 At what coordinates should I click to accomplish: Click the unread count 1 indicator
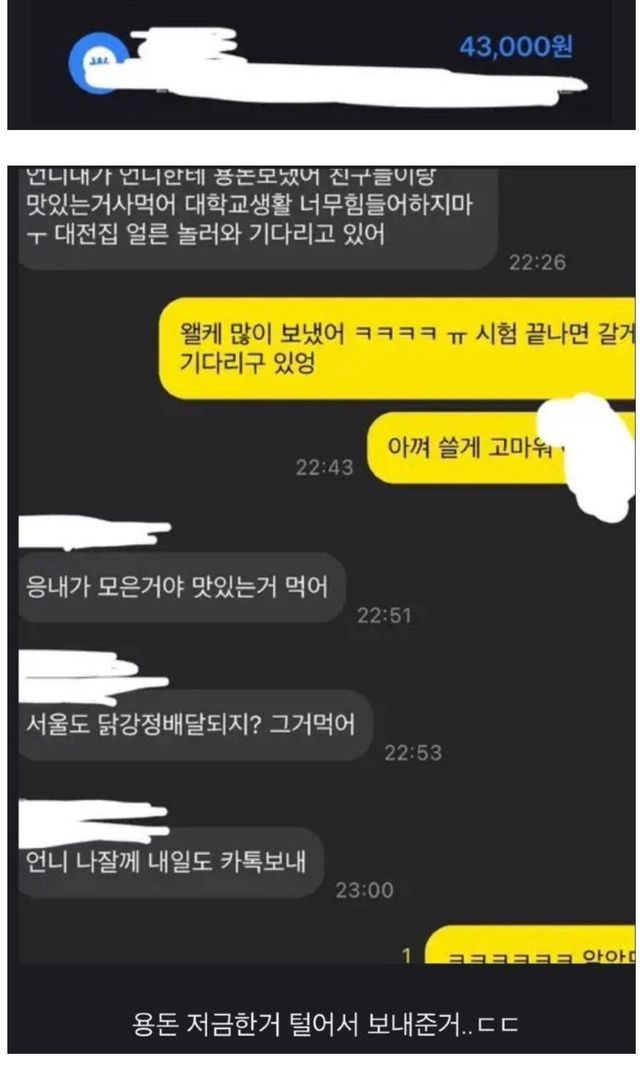coord(407,955)
